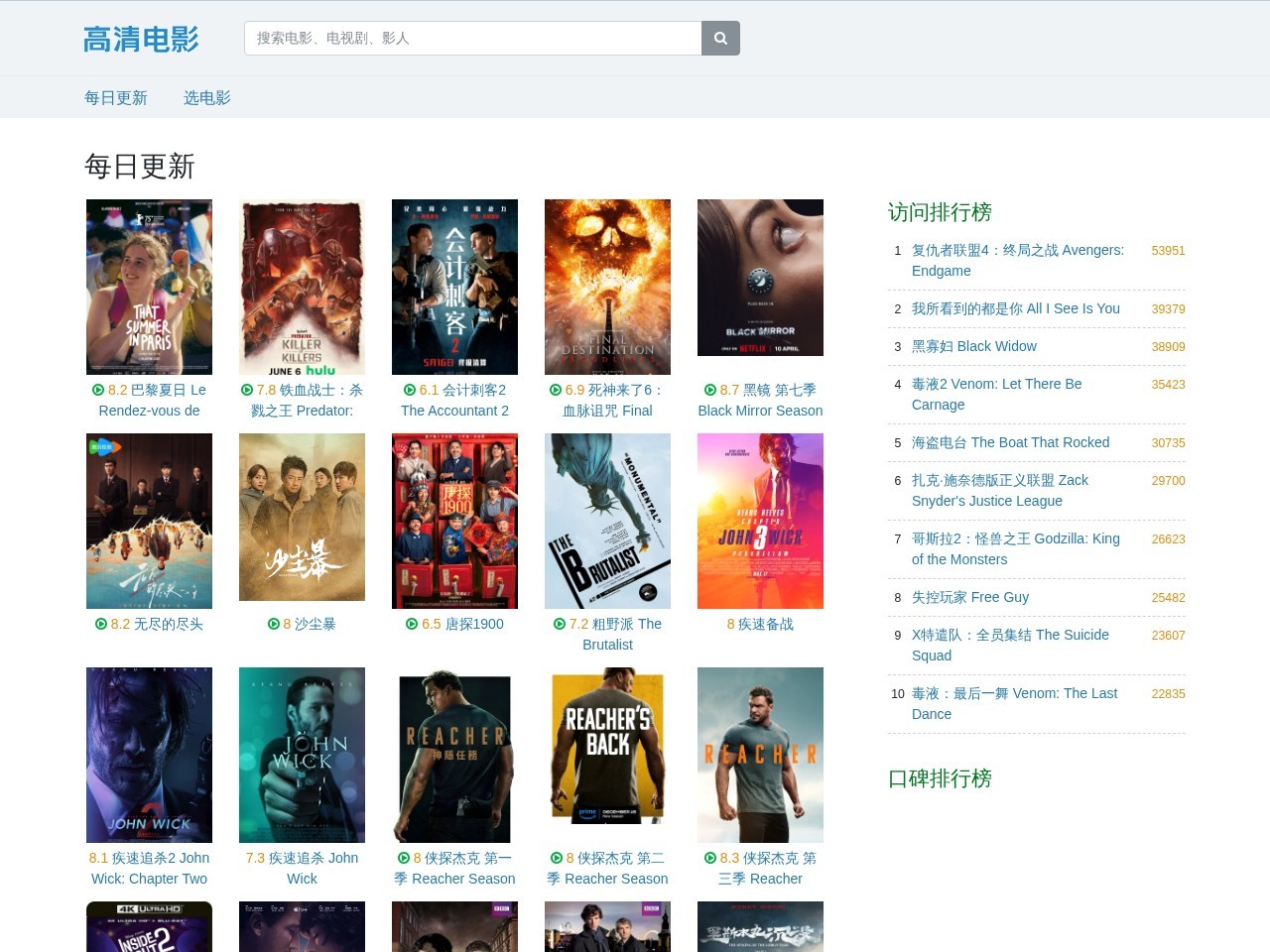1270x952 pixels.
Task: Open 疾速追杀2 John Wick: Chapter Two title link
Action: (149, 869)
